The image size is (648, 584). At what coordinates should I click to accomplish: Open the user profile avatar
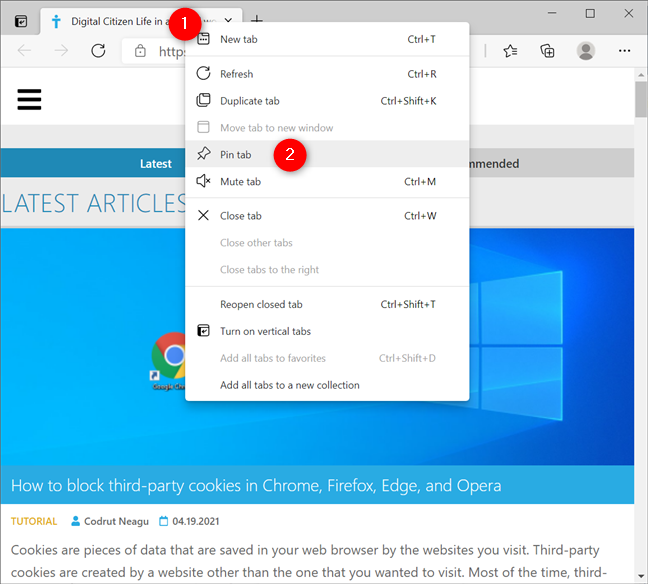pyautogui.click(x=586, y=51)
